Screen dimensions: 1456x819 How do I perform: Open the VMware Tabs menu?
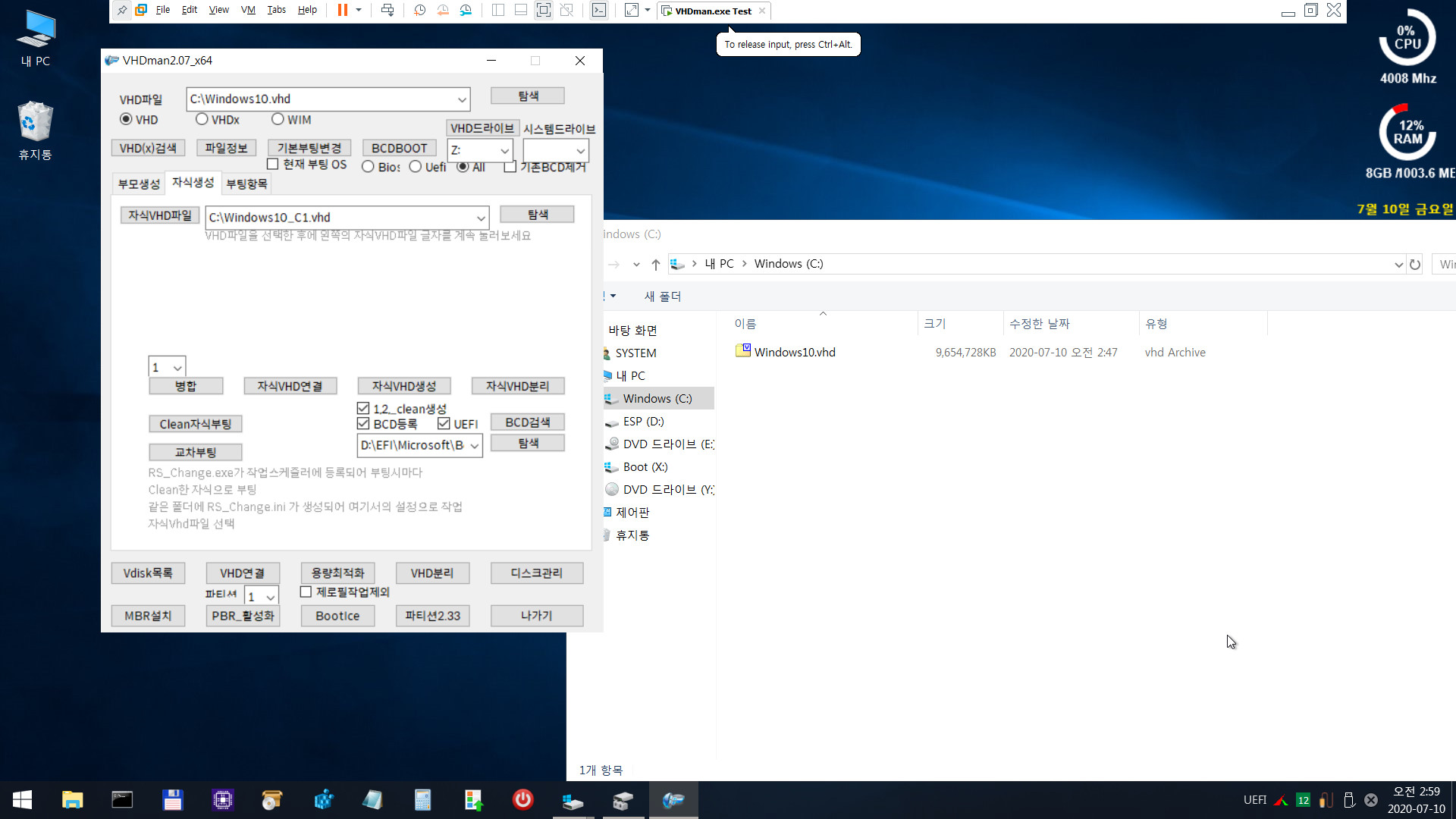(x=277, y=10)
